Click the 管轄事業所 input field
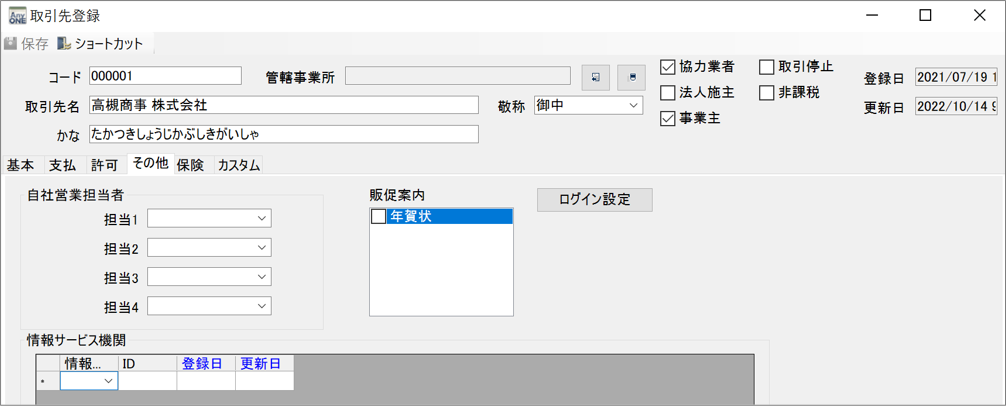Viewport: 1006px width, 406px height. [458, 76]
